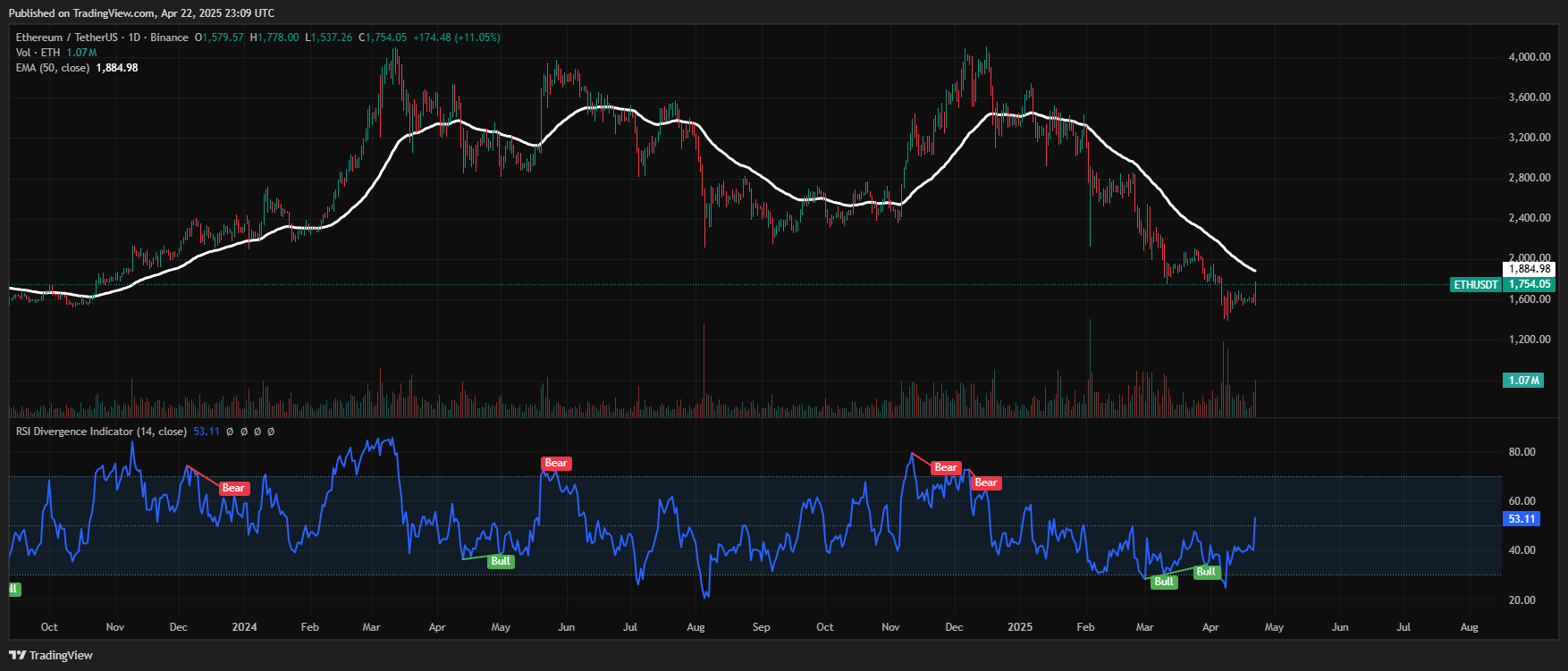Click the 2025 year label on the time axis
Viewport: 1568px width, 671px height.
(1020, 627)
